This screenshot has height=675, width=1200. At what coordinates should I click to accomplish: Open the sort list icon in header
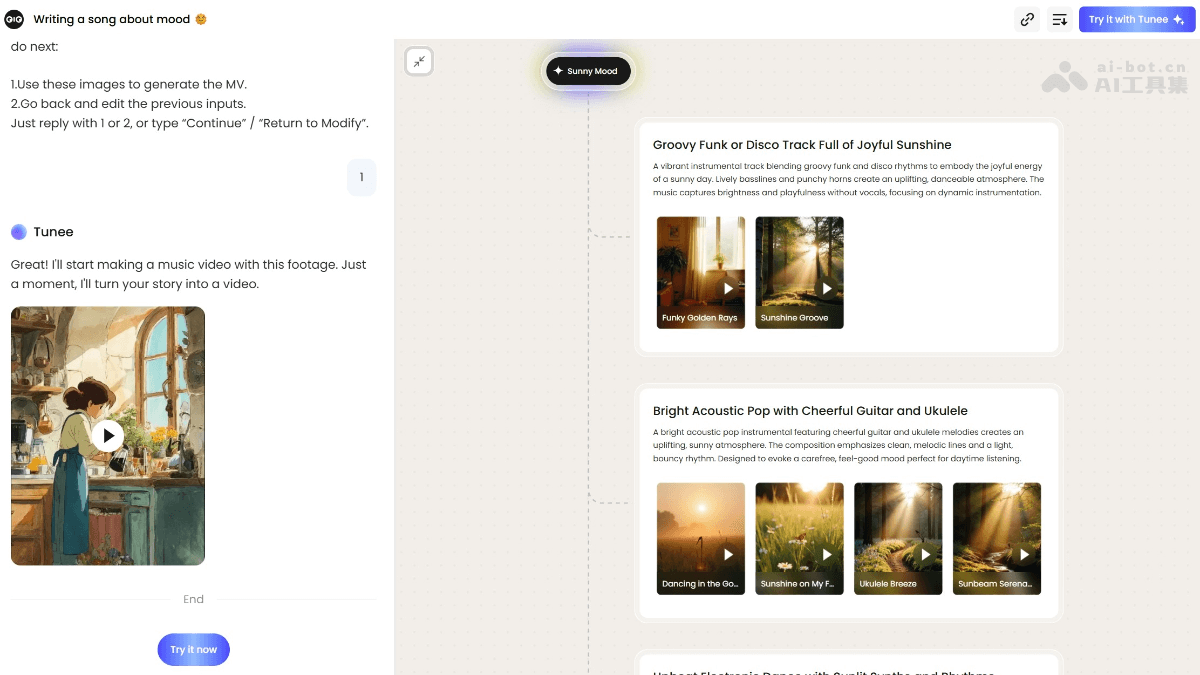(x=1060, y=19)
